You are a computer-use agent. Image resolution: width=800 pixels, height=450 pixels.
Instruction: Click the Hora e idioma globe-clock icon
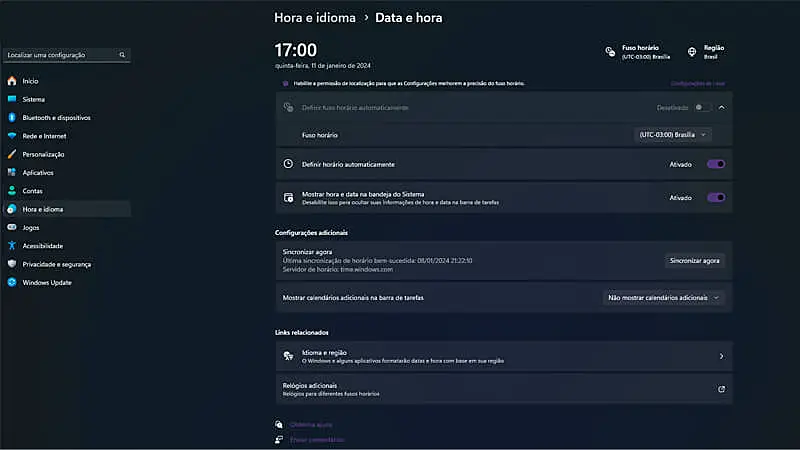coord(12,209)
